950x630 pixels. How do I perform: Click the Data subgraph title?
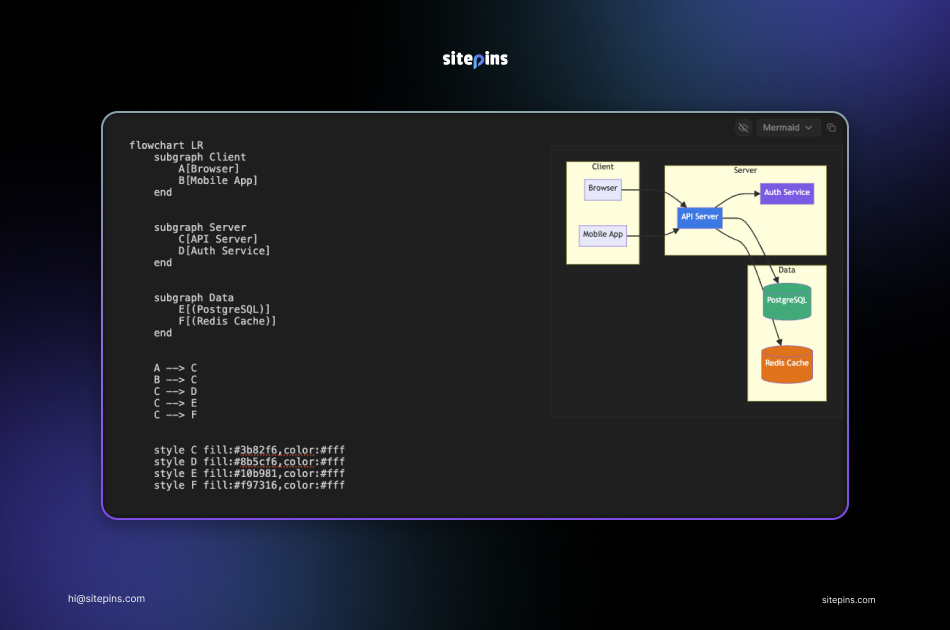(x=787, y=270)
